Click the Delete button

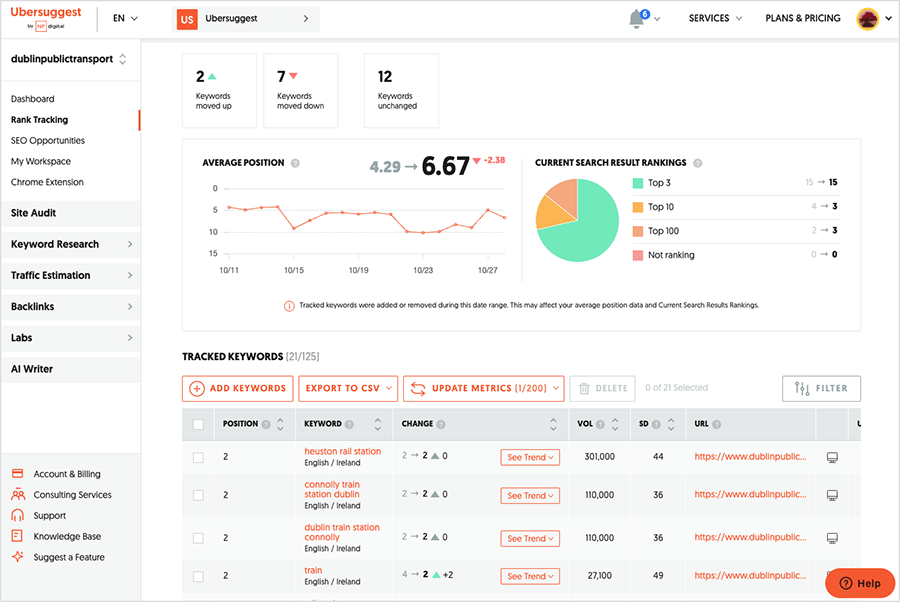click(603, 389)
